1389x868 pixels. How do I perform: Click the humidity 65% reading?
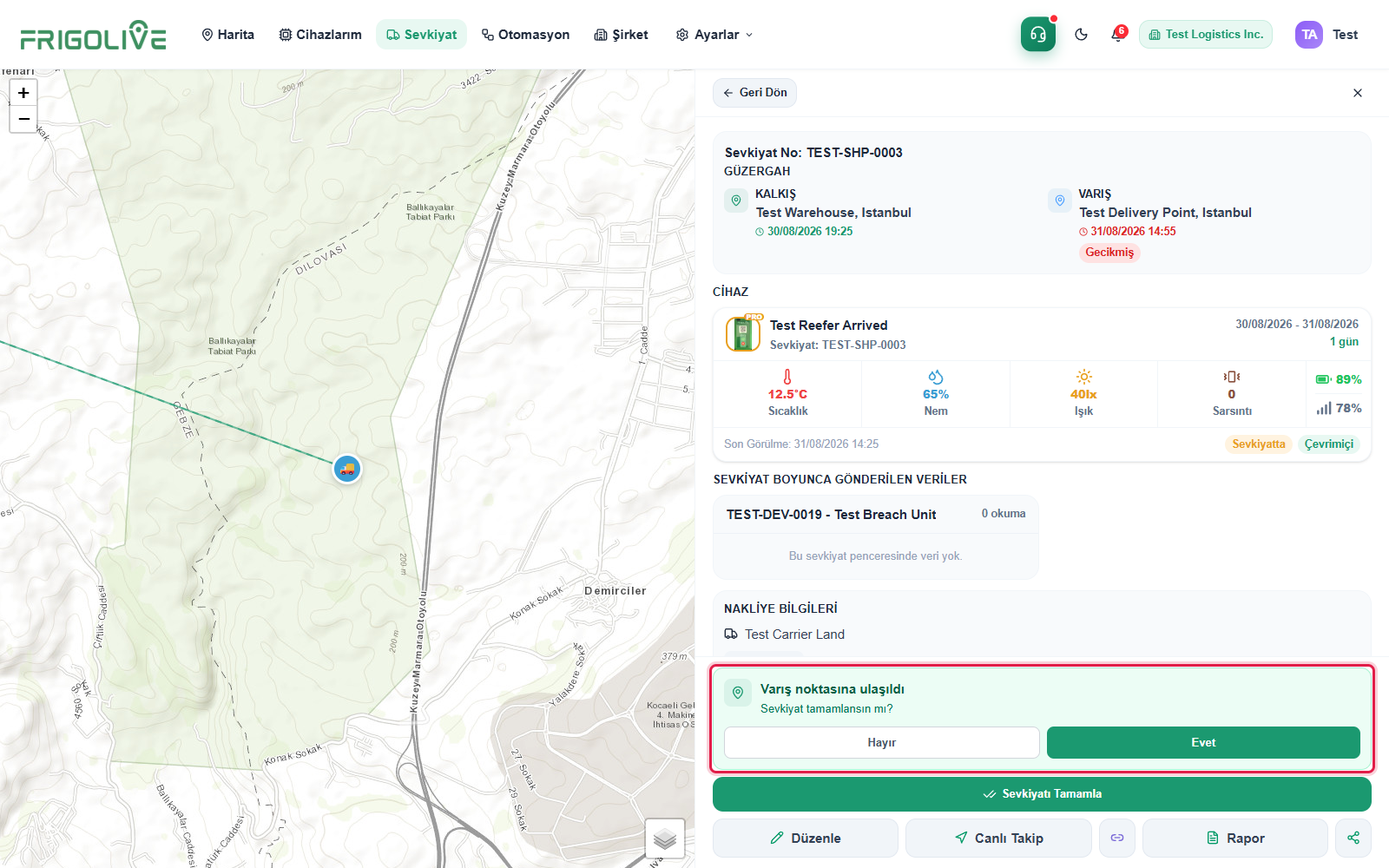[x=936, y=393]
